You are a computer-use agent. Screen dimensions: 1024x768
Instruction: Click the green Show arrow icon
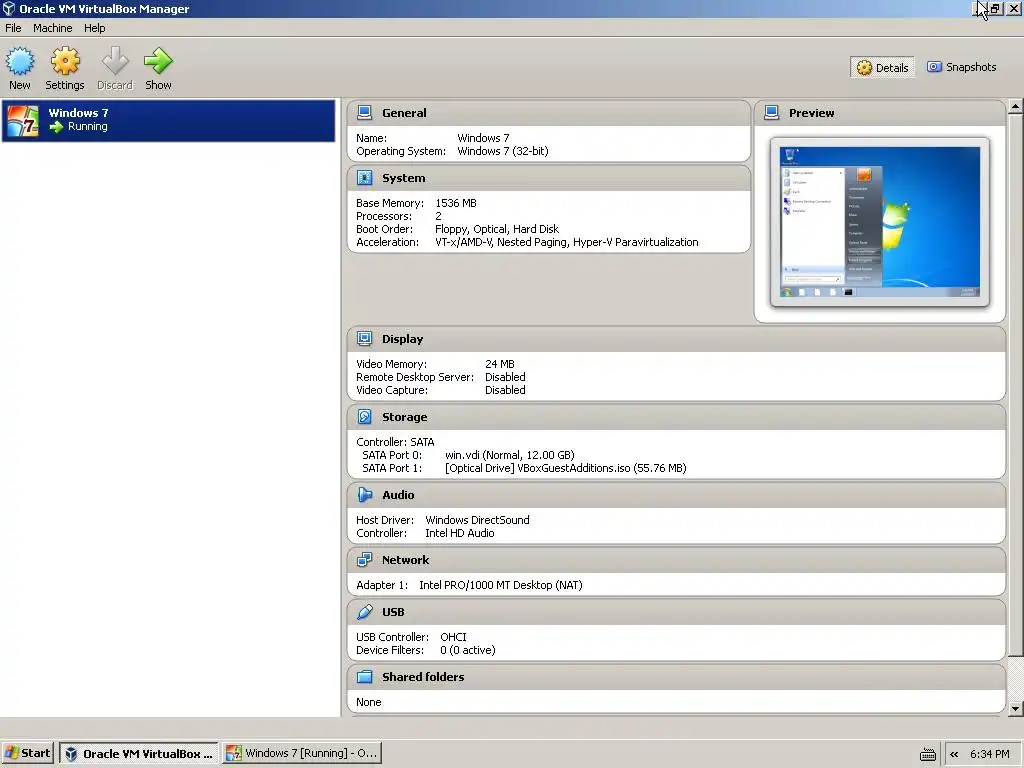pyautogui.click(x=158, y=61)
